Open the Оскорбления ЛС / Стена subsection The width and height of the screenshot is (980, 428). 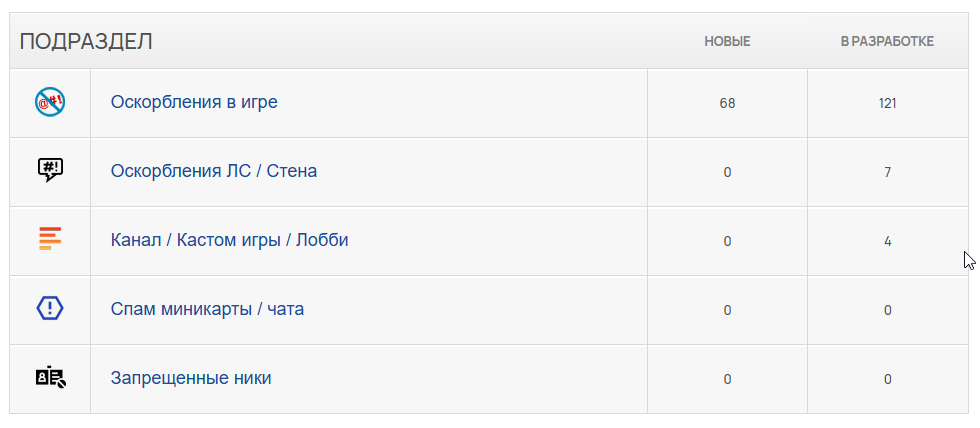coord(214,171)
